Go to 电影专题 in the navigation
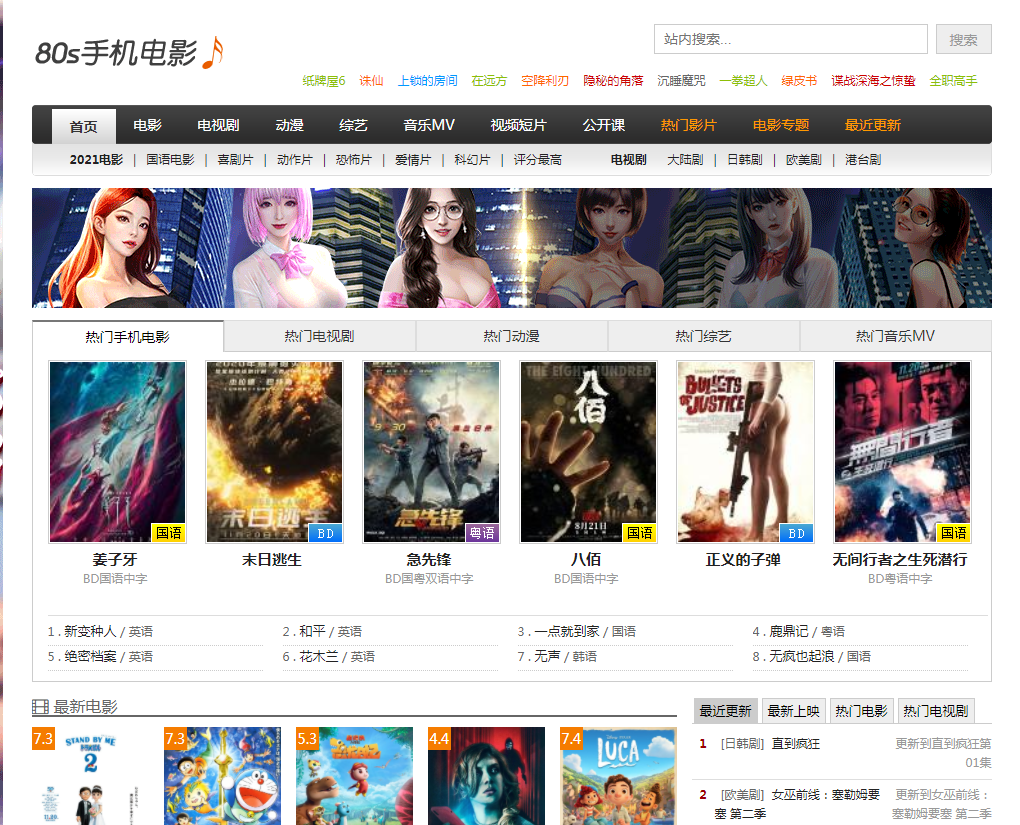Image resolution: width=1020 pixels, height=825 pixels. [x=781, y=125]
